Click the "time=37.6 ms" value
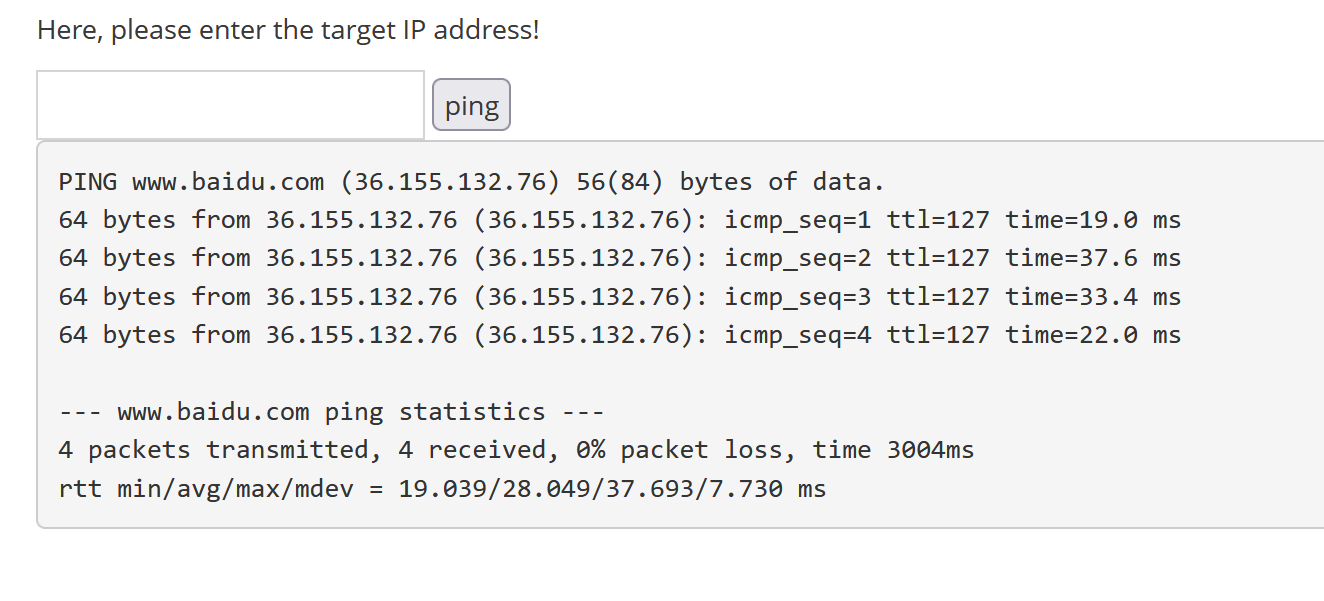 pos(1093,258)
